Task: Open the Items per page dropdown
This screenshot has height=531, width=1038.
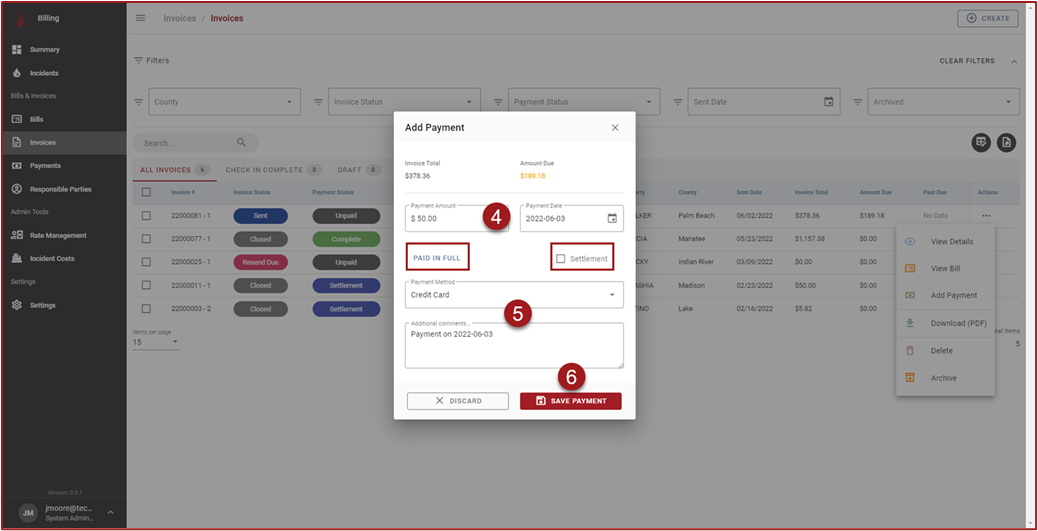Action: click(x=157, y=343)
